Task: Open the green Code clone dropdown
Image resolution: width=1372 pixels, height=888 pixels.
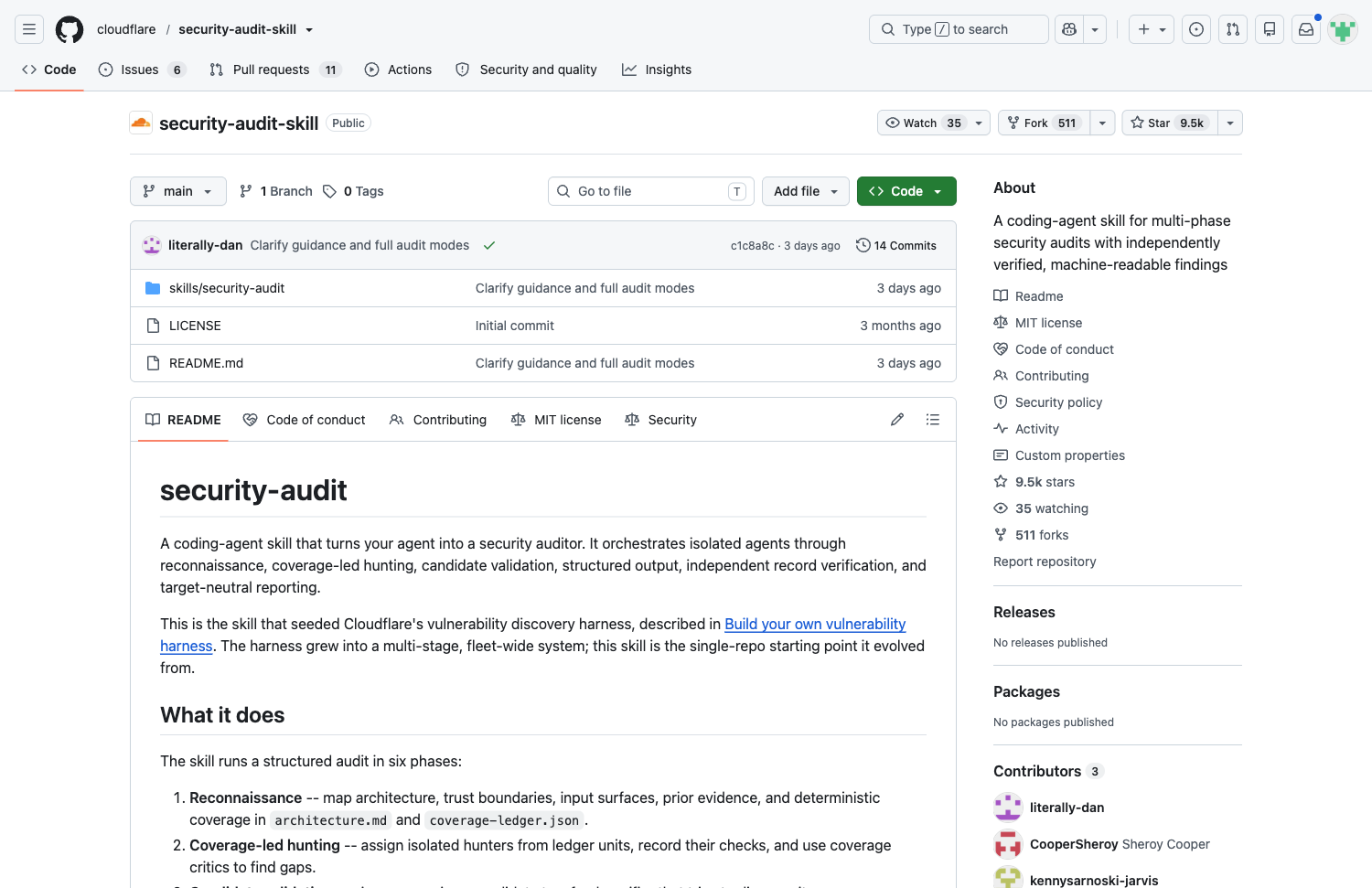Action: [906, 191]
